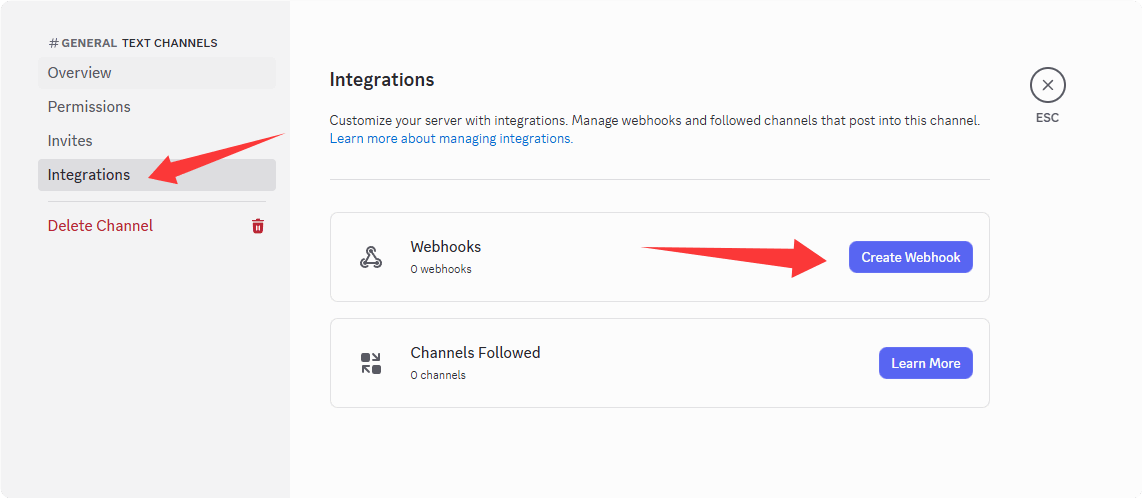Click the Webhooks card title
The image size is (1142, 498).
445,246
